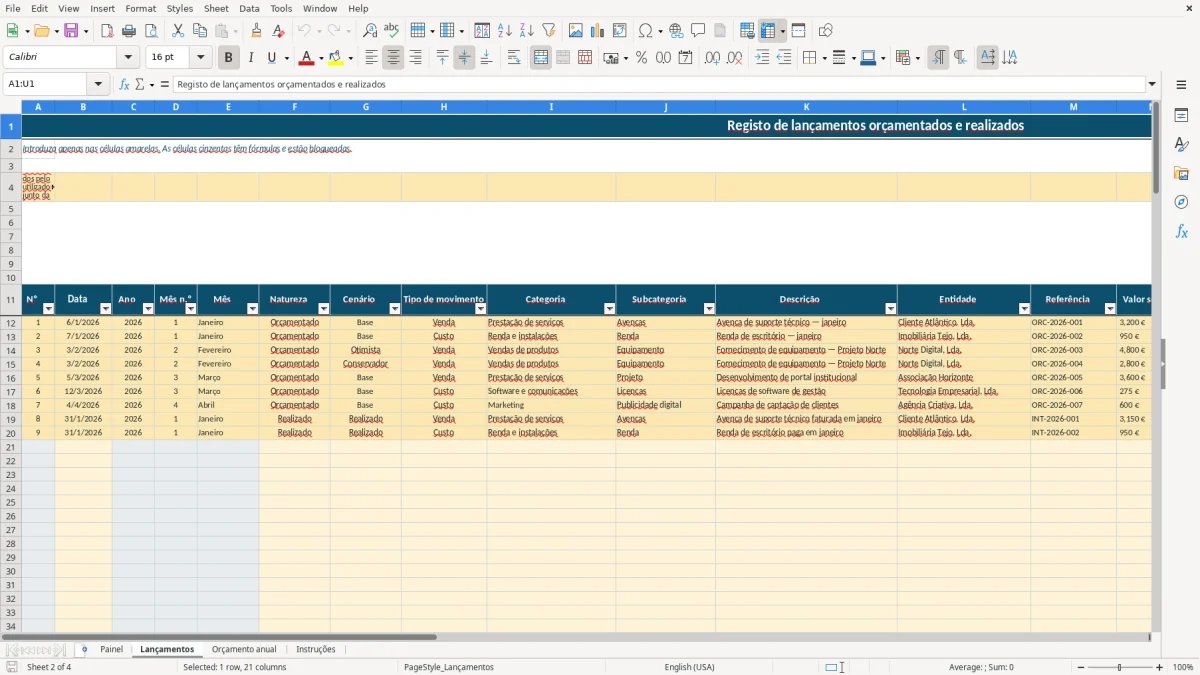Open the Sheet menu
Viewport: 1200px width, 675px height.
click(216, 8)
